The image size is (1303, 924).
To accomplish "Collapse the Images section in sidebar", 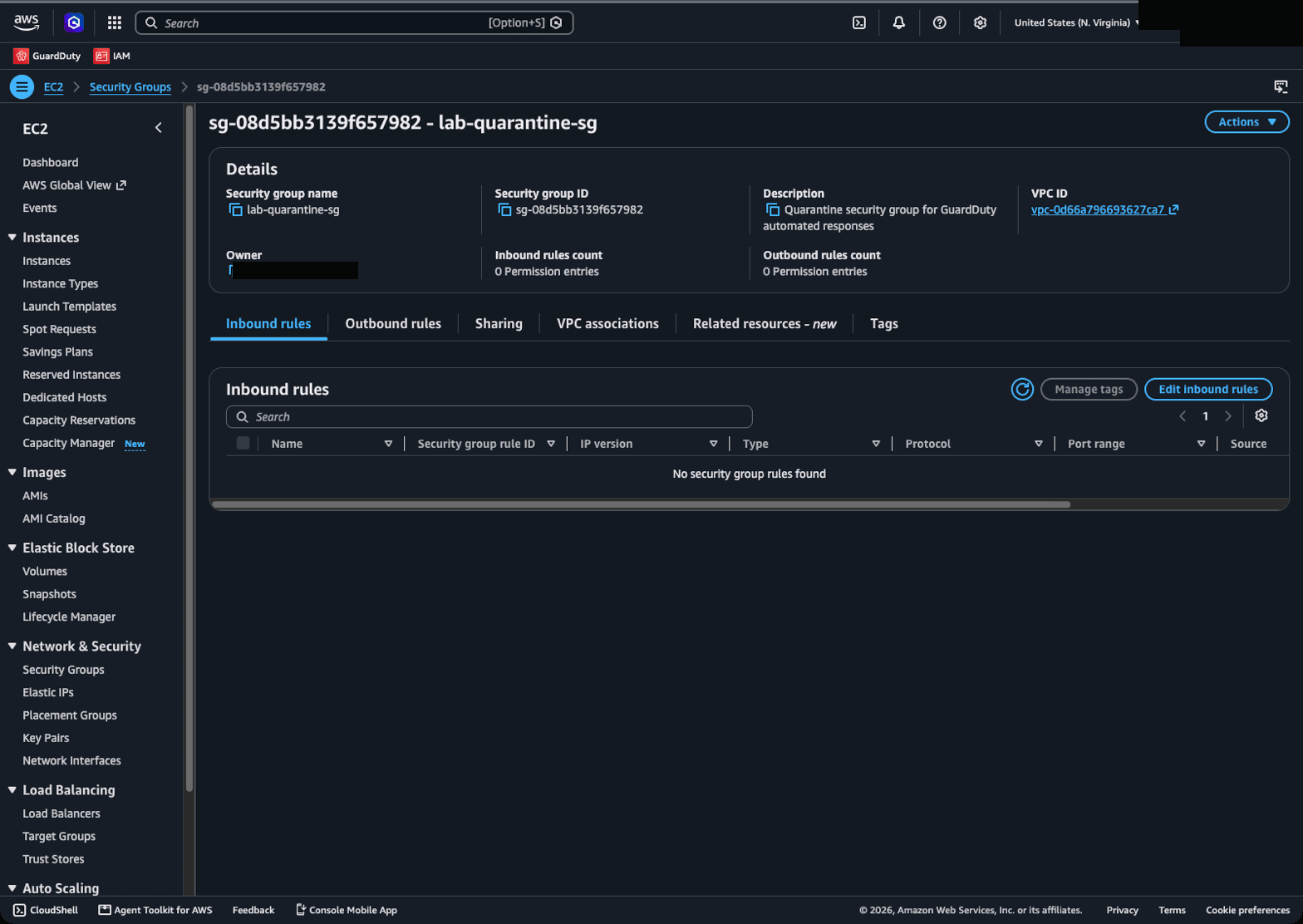I will click(x=12, y=472).
